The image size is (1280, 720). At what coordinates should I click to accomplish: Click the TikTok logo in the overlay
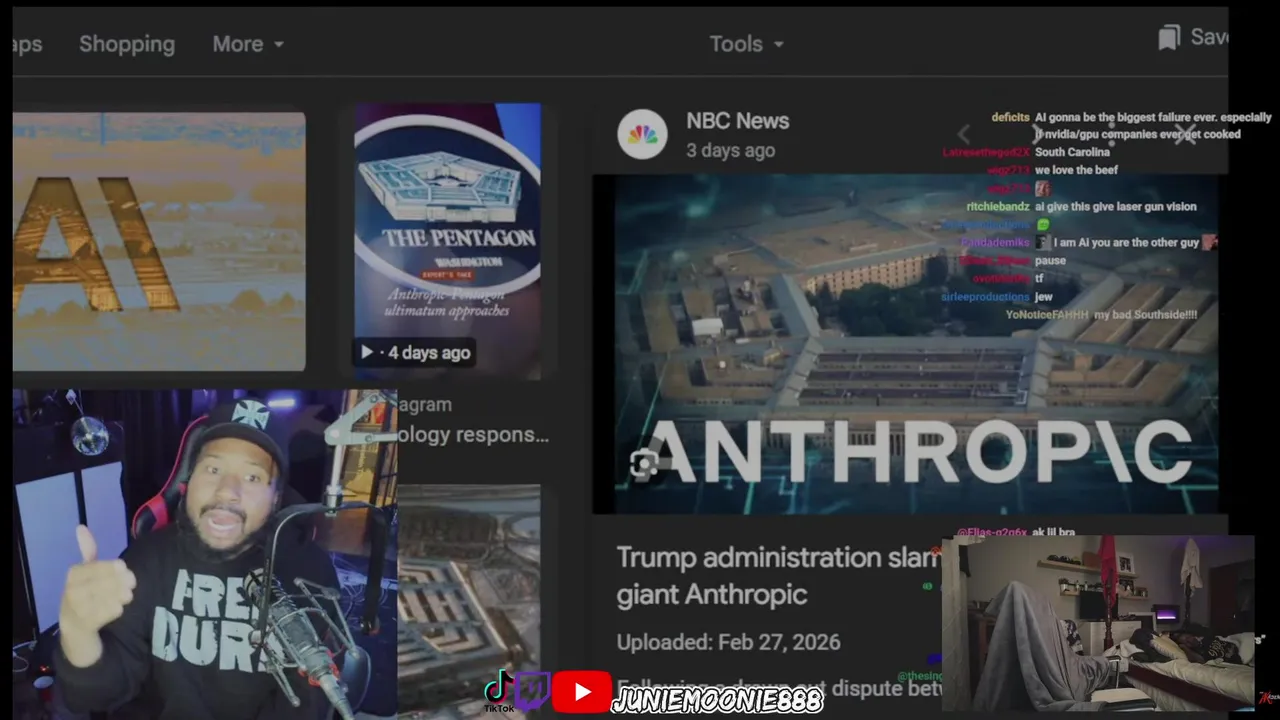pyautogui.click(x=498, y=690)
